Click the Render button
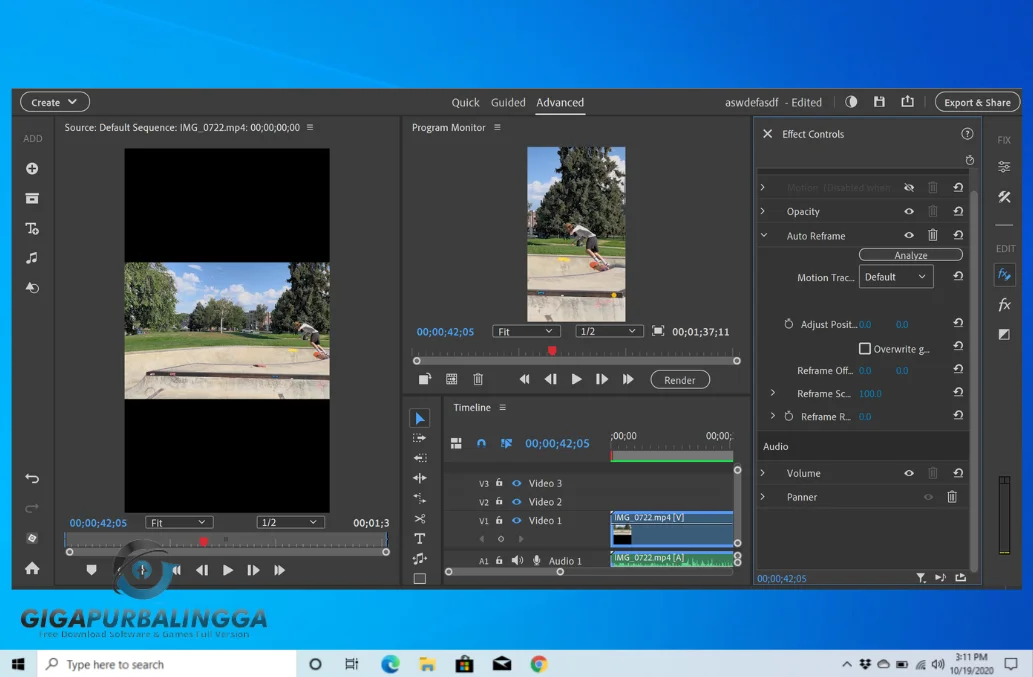Screen dimensions: 1033x677 point(679,380)
